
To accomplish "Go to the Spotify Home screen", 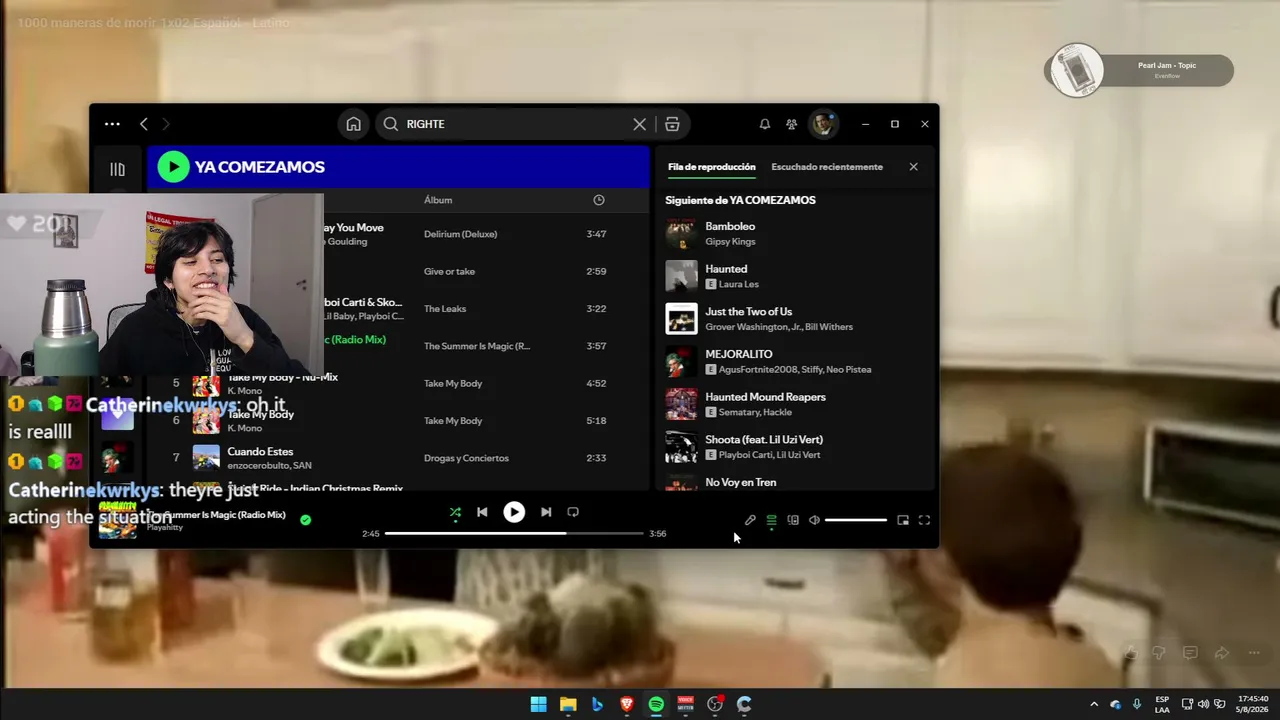I will 353,124.
